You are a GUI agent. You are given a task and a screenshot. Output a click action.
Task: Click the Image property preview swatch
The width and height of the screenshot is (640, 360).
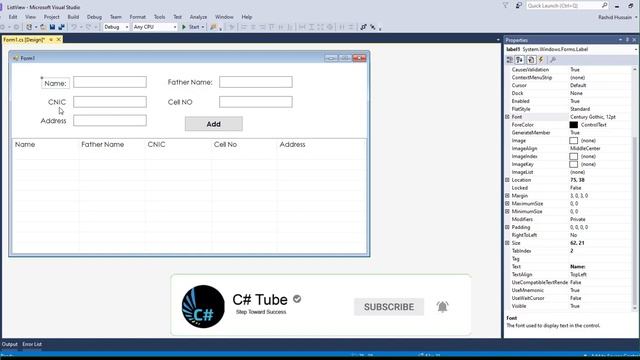tap(573, 140)
